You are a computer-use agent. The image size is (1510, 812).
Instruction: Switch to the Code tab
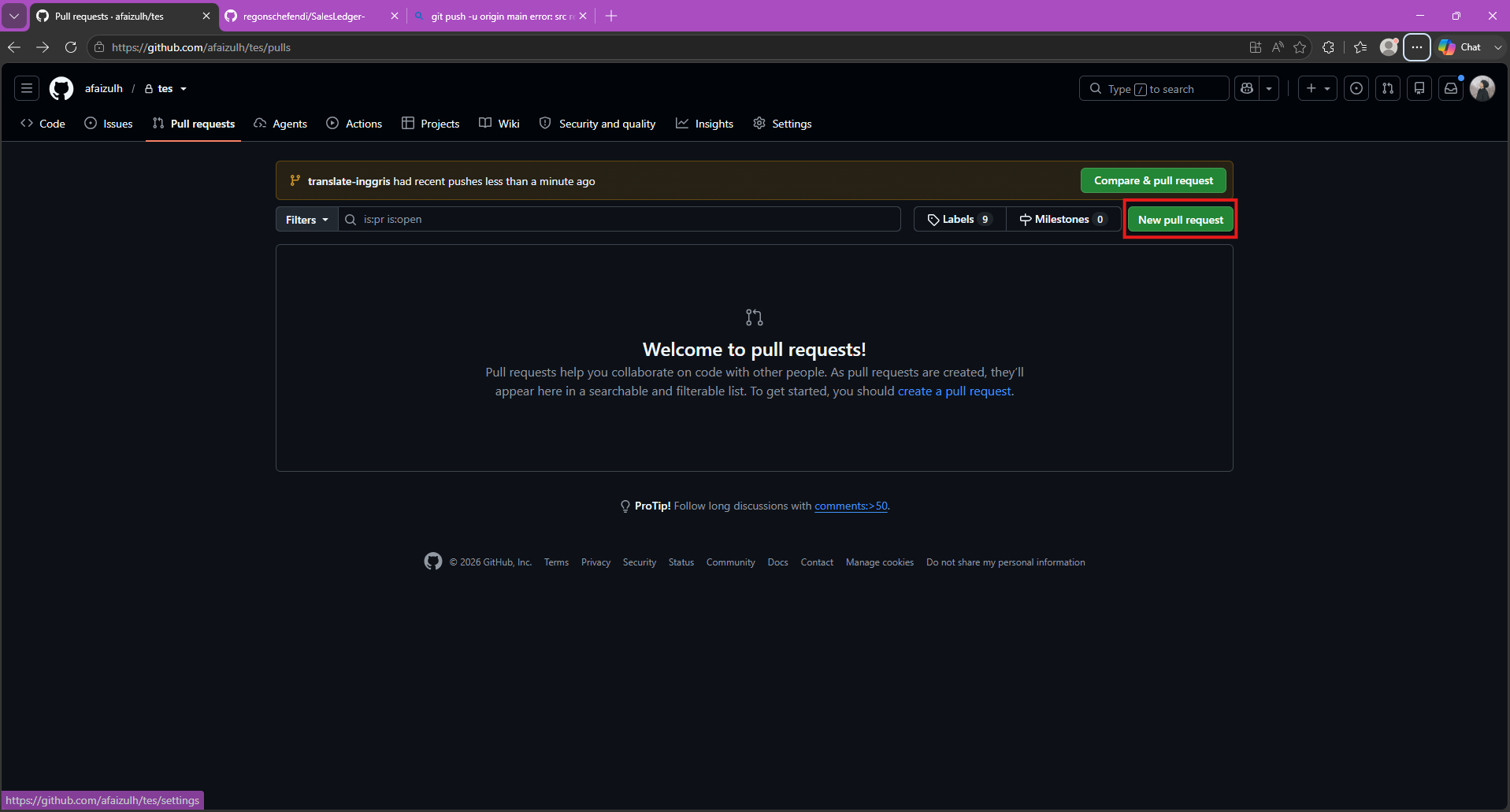point(43,124)
